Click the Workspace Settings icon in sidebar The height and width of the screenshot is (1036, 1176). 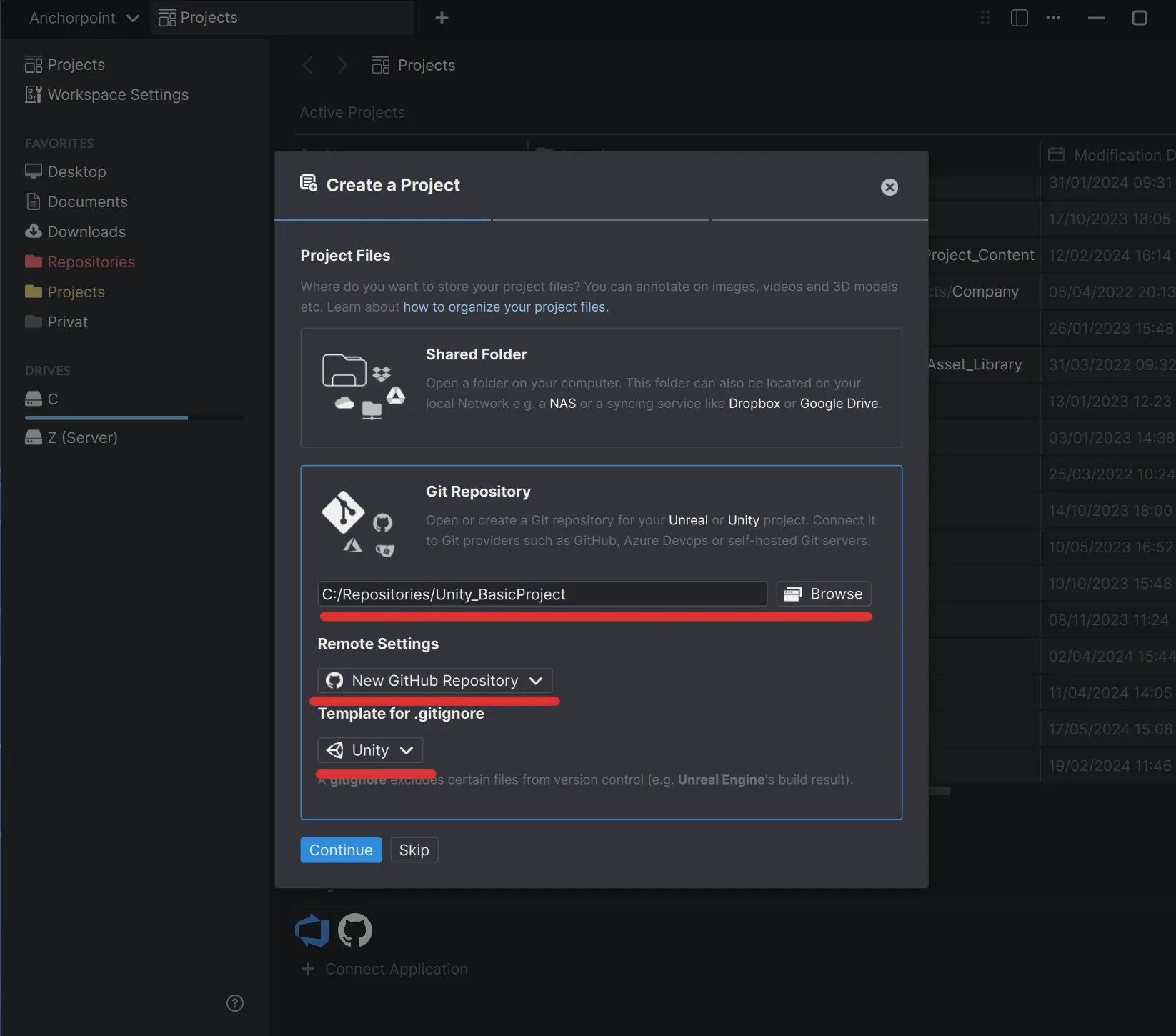(x=33, y=94)
